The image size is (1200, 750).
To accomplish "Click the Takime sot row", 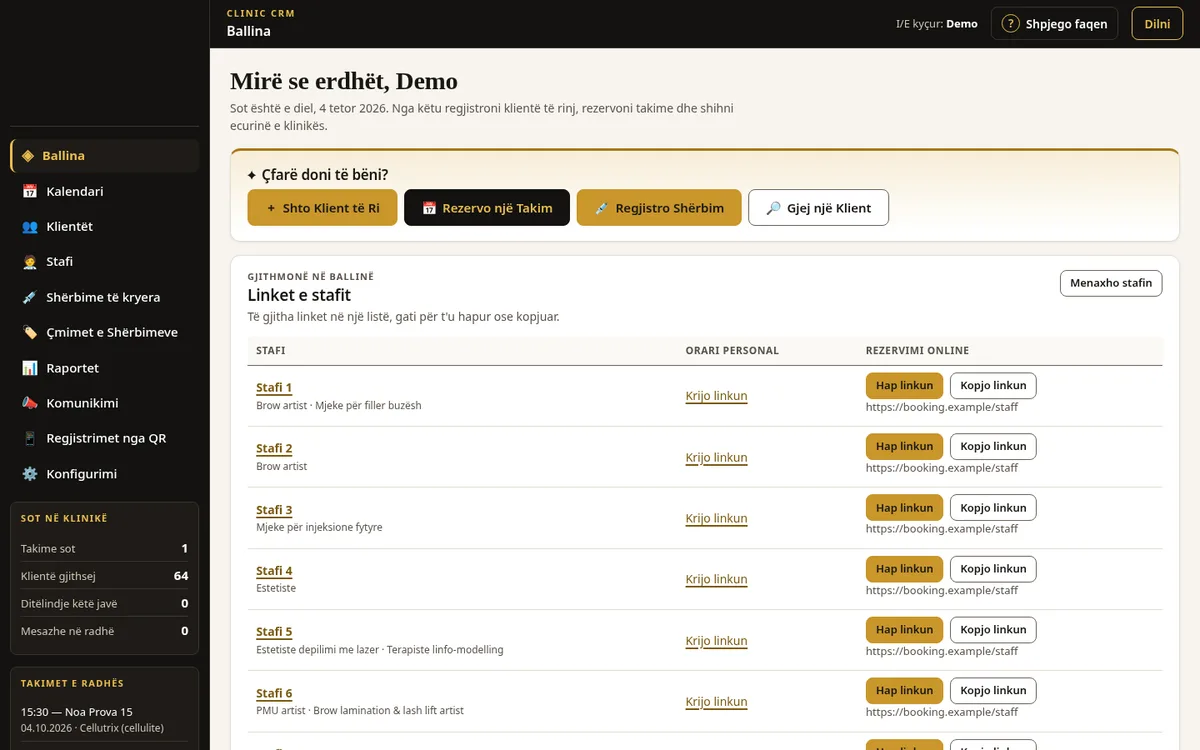I will click(105, 548).
